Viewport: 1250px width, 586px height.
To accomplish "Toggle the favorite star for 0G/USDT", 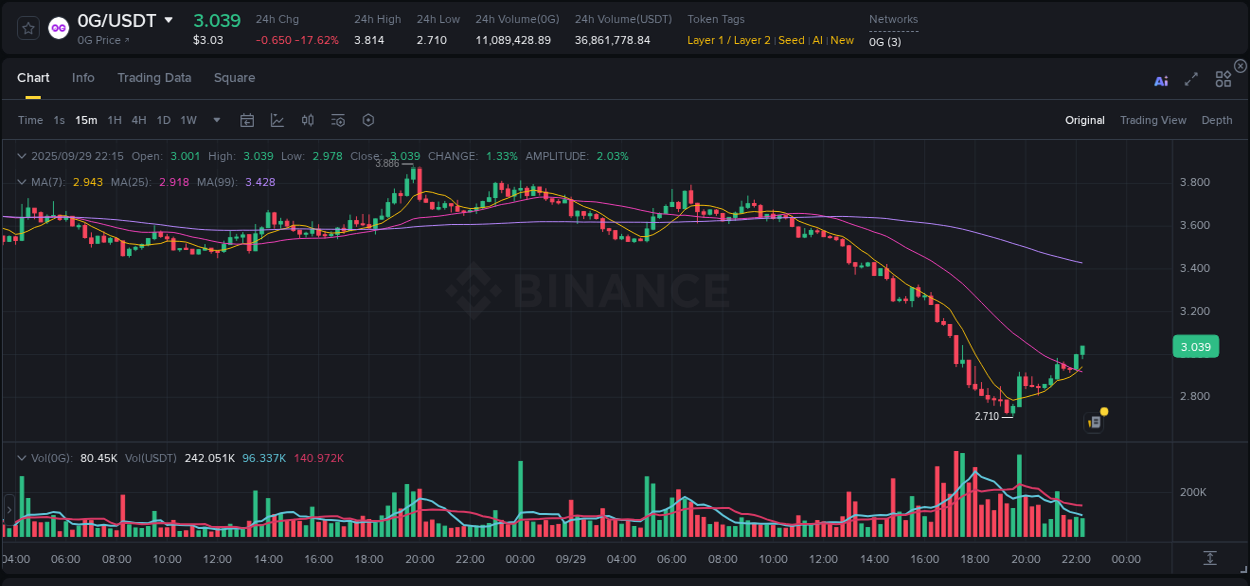I will [x=27, y=28].
